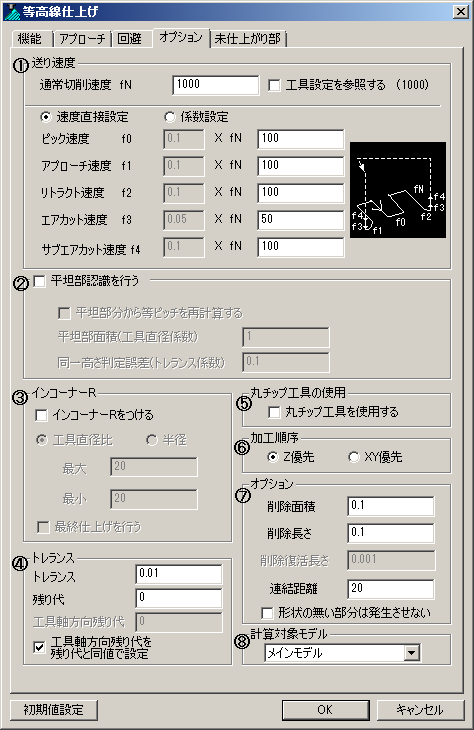474x730 pixels.
Task: Check 平坦部認識を行う option
Action: click(x=40, y=281)
